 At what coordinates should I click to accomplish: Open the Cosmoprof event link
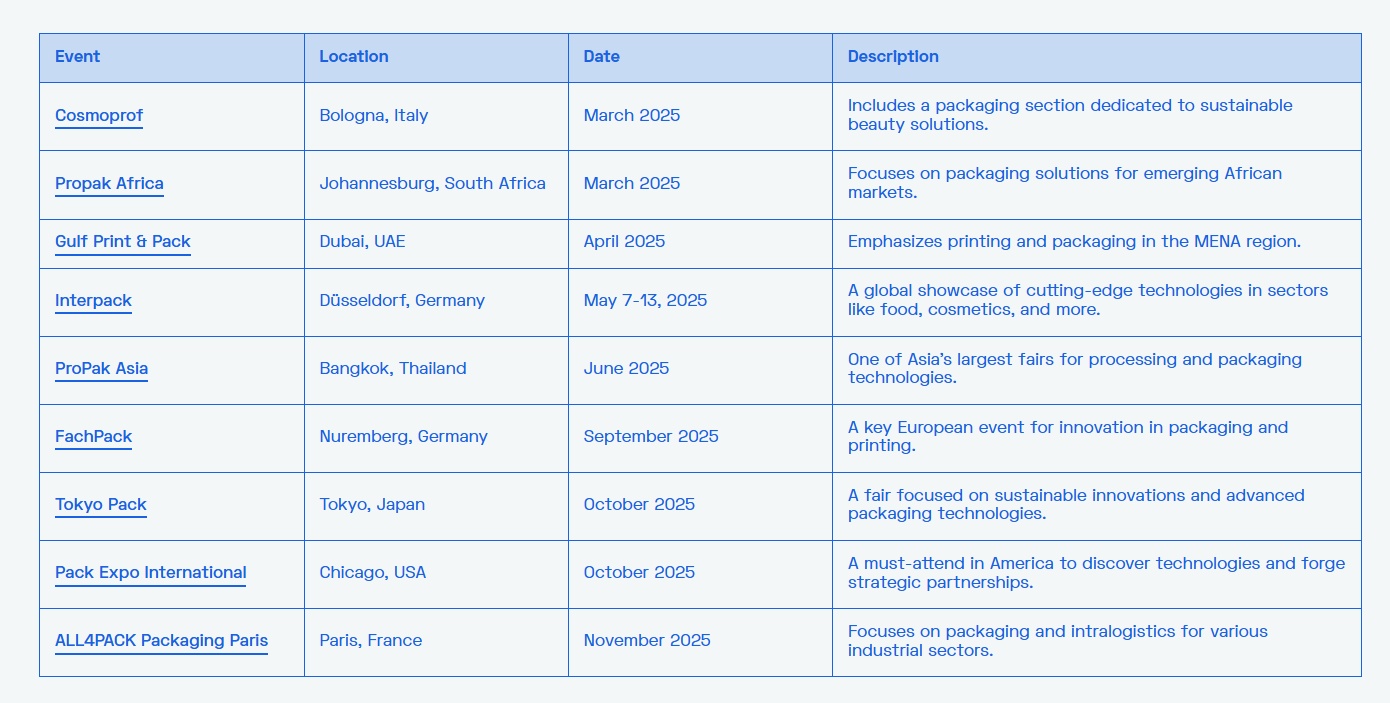click(98, 116)
